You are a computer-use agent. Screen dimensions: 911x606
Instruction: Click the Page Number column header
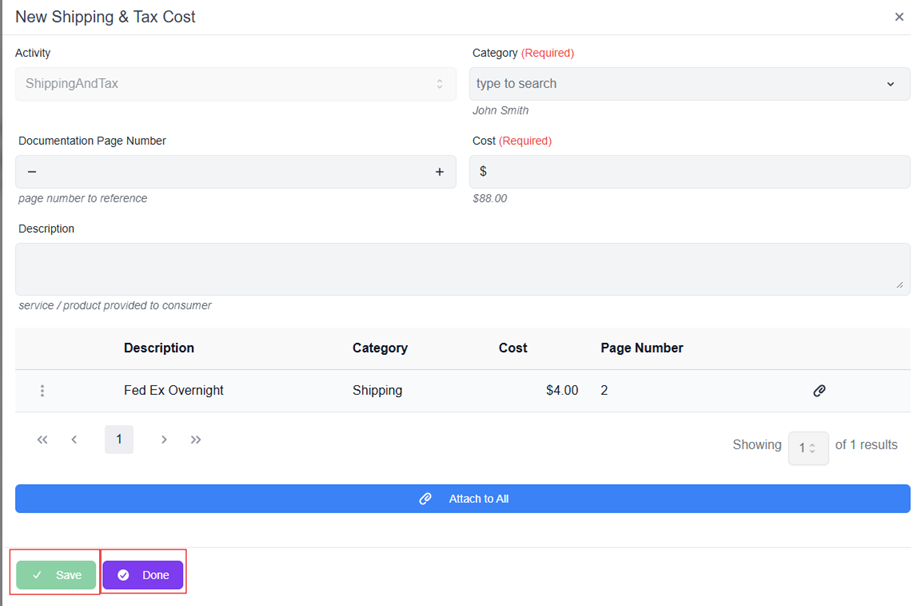click(x=642, y=348)
